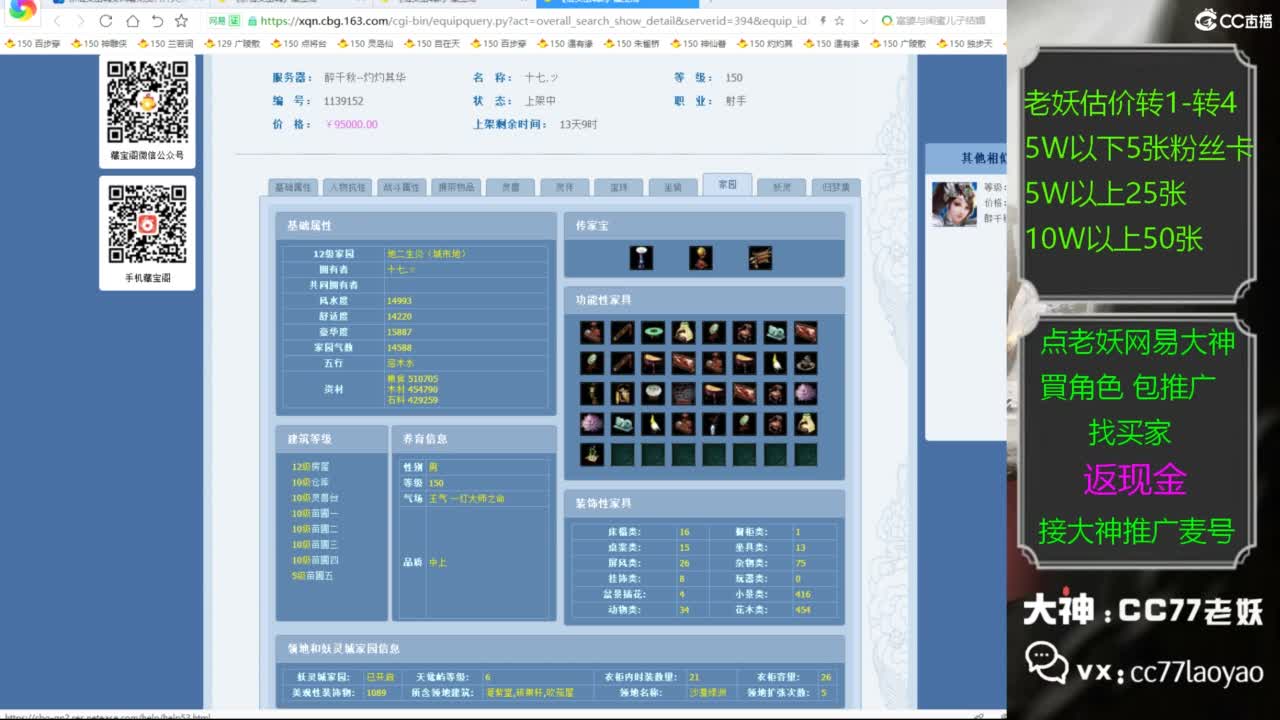Open bookmark 150 独步天
The width and height of the screenshot is (1280, 720).
(964, 44)
